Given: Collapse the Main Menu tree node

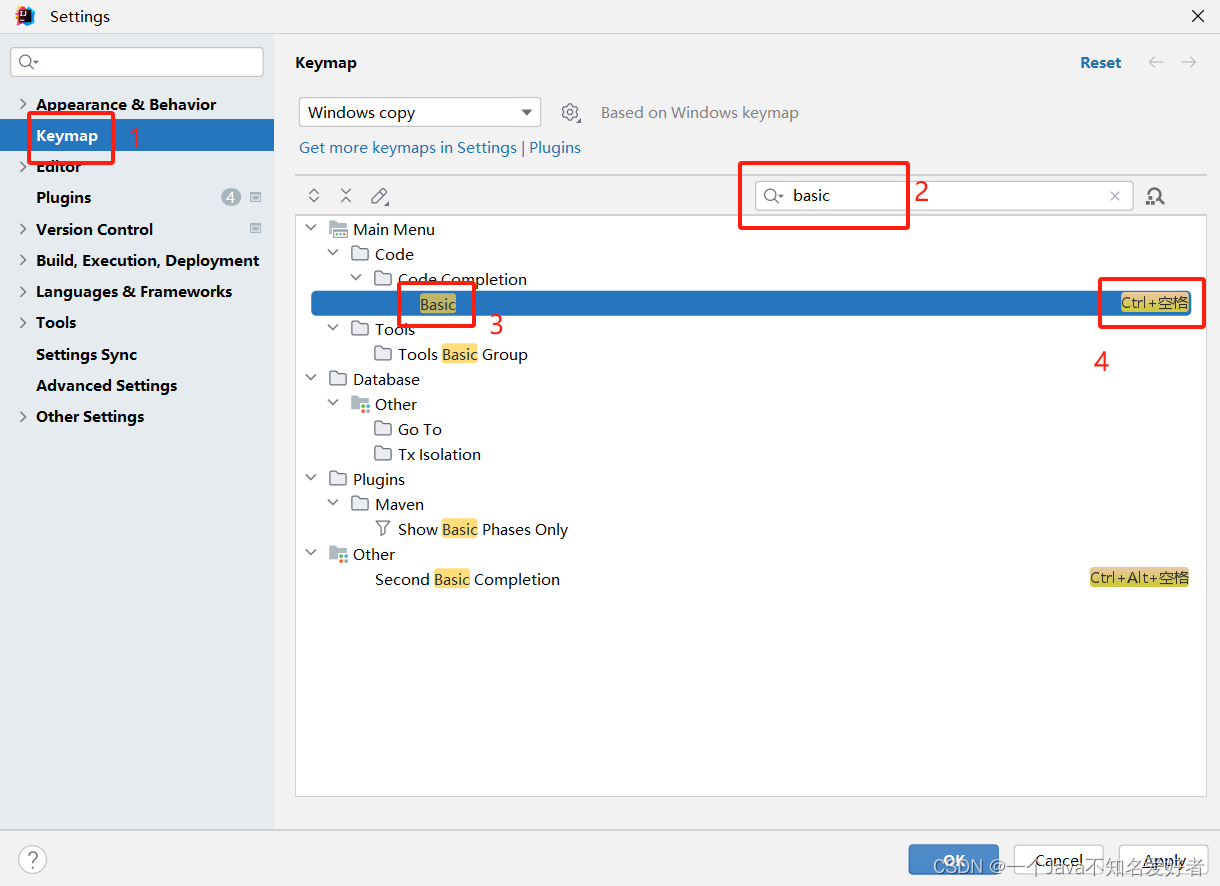Looking at the screenshot, I should [311, 229].
